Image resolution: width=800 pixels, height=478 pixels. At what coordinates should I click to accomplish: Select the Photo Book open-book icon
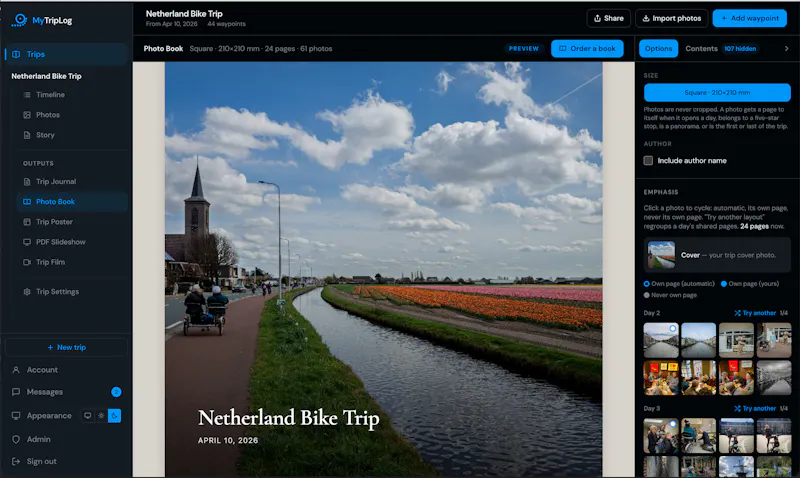pyautogui.click(x=27, y=202)
